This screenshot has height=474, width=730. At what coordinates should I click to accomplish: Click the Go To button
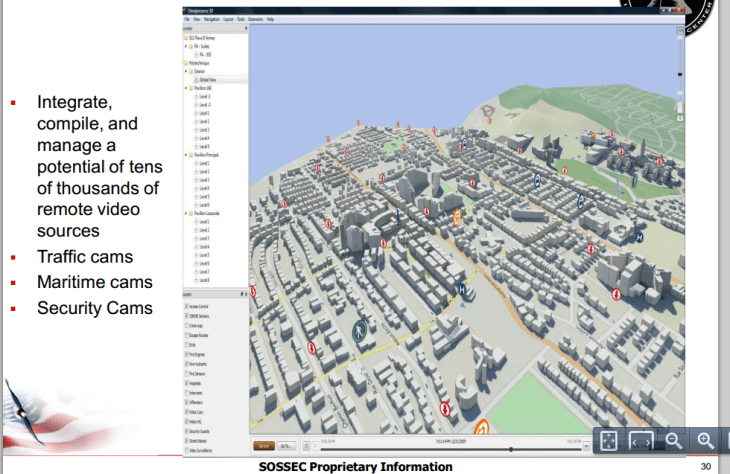point(286,445)
